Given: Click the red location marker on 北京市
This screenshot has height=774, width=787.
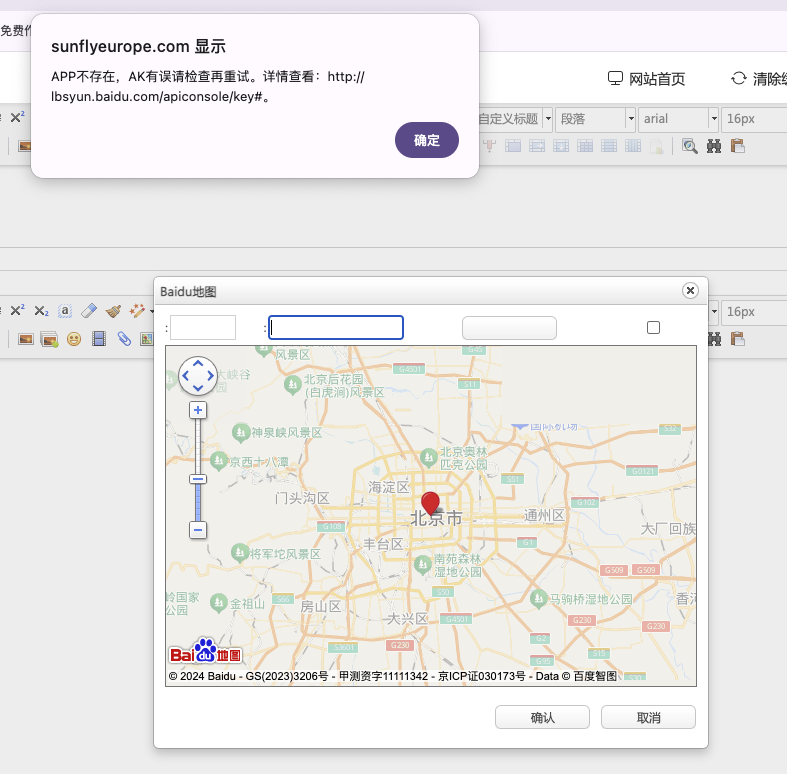Looking at the screenshot, I should 430,503.
